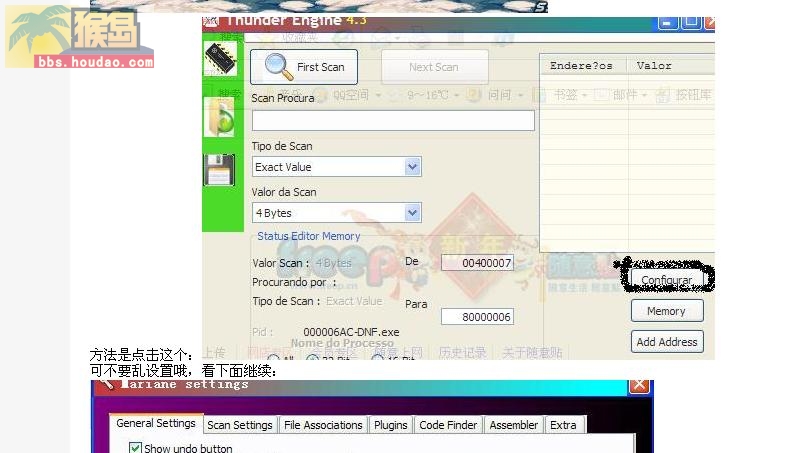Click the floppy disk save icon
This screenshot has height=453, width=794.
point(219,170)
